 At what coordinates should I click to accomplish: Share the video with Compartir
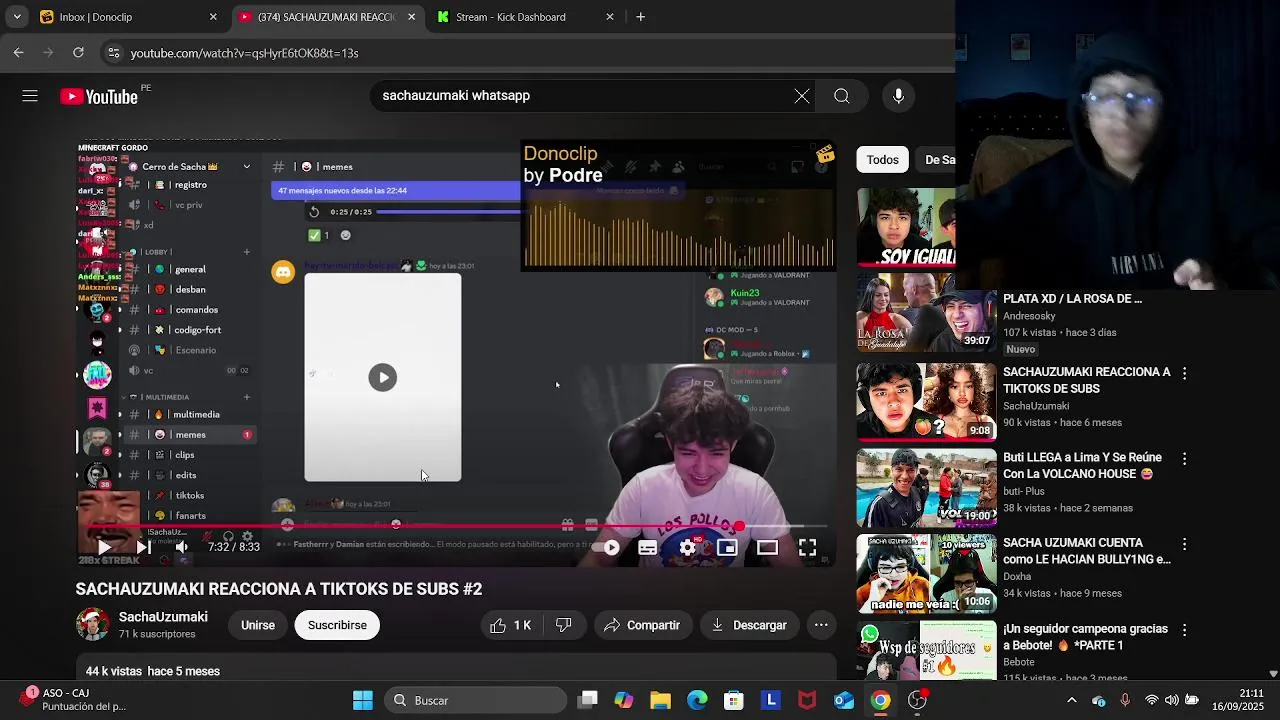(642, 625)
